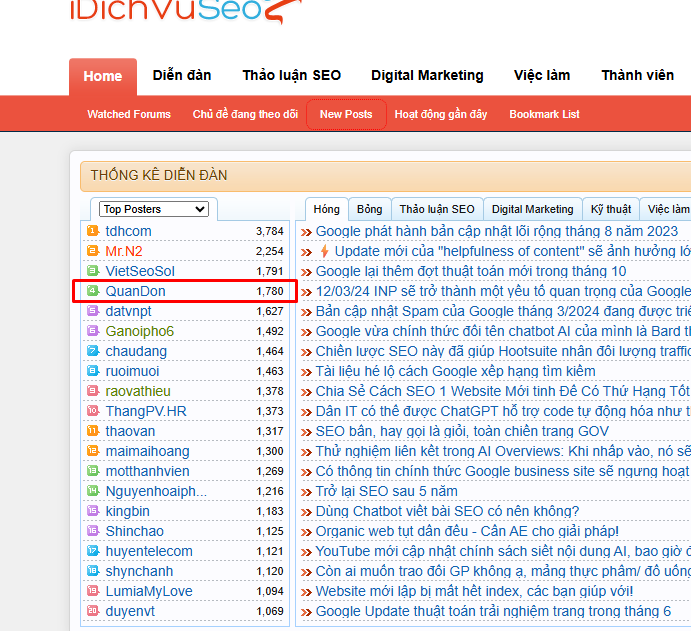691x631 pixels.
Task: Click arrow bullet before Trở lại SEO sau 5 năm
Action: (x=306, y=492)
